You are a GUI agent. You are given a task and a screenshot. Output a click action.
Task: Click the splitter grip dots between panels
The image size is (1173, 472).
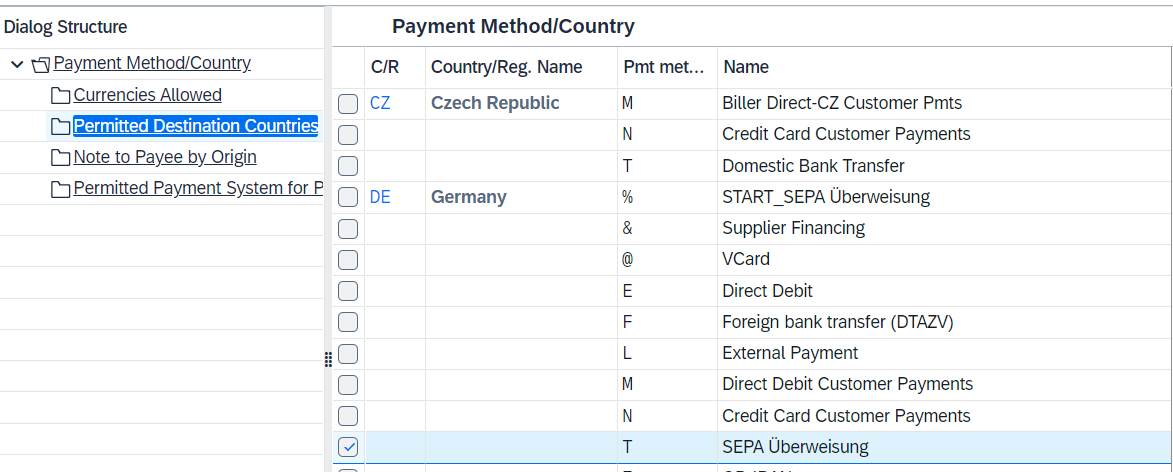328,360
